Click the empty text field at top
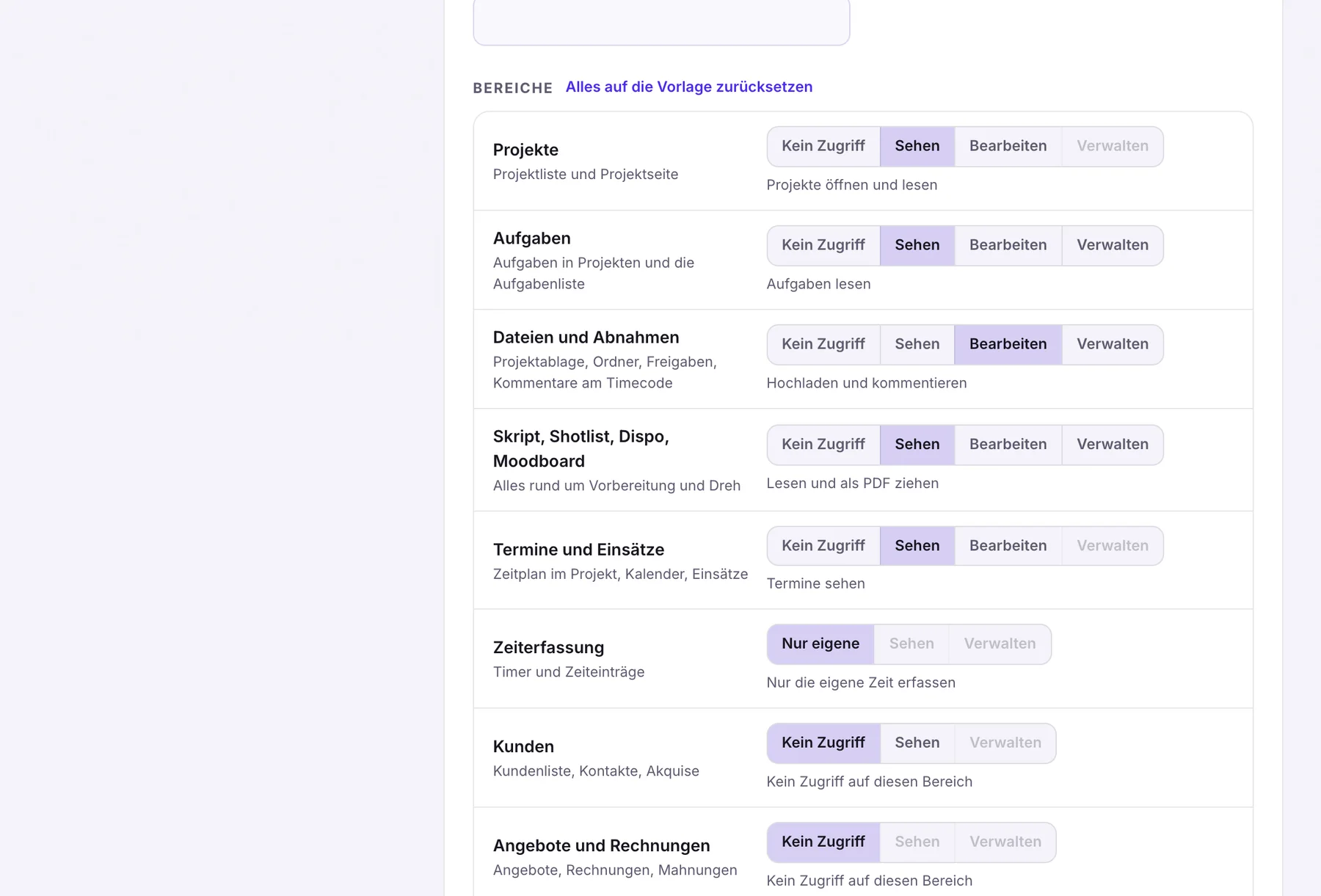 click(661, 22)
